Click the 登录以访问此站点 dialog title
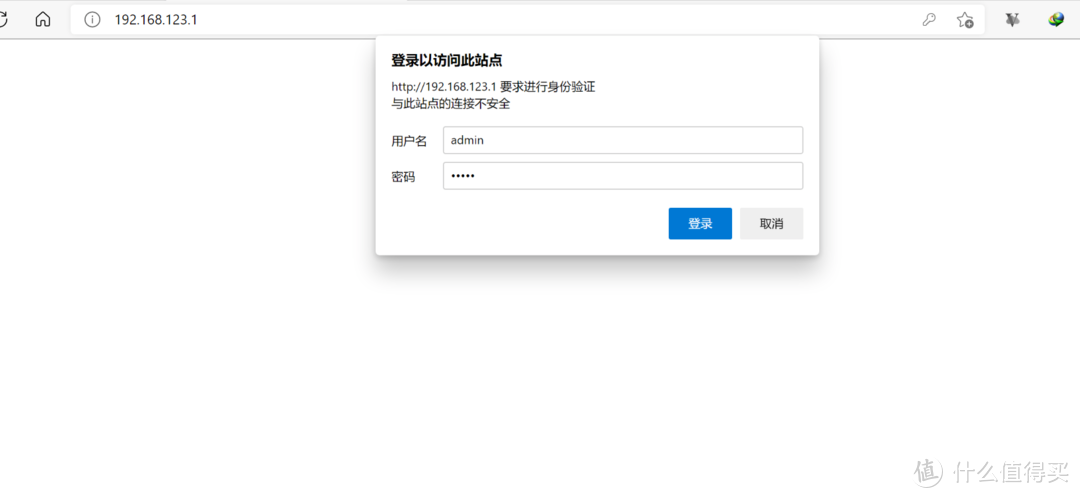 [x=446, y=61]
